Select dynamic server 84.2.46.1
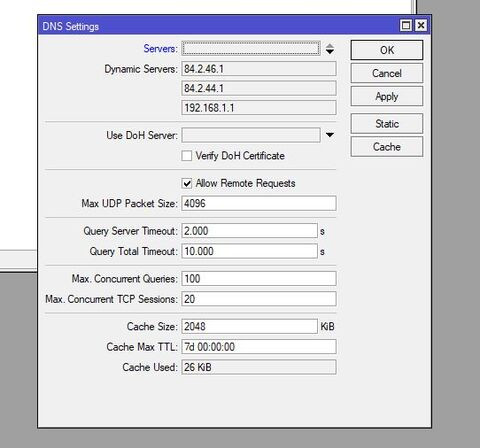The height and width of the screenshot is (448, 480). pyautogui.click(x=259, y=69)
